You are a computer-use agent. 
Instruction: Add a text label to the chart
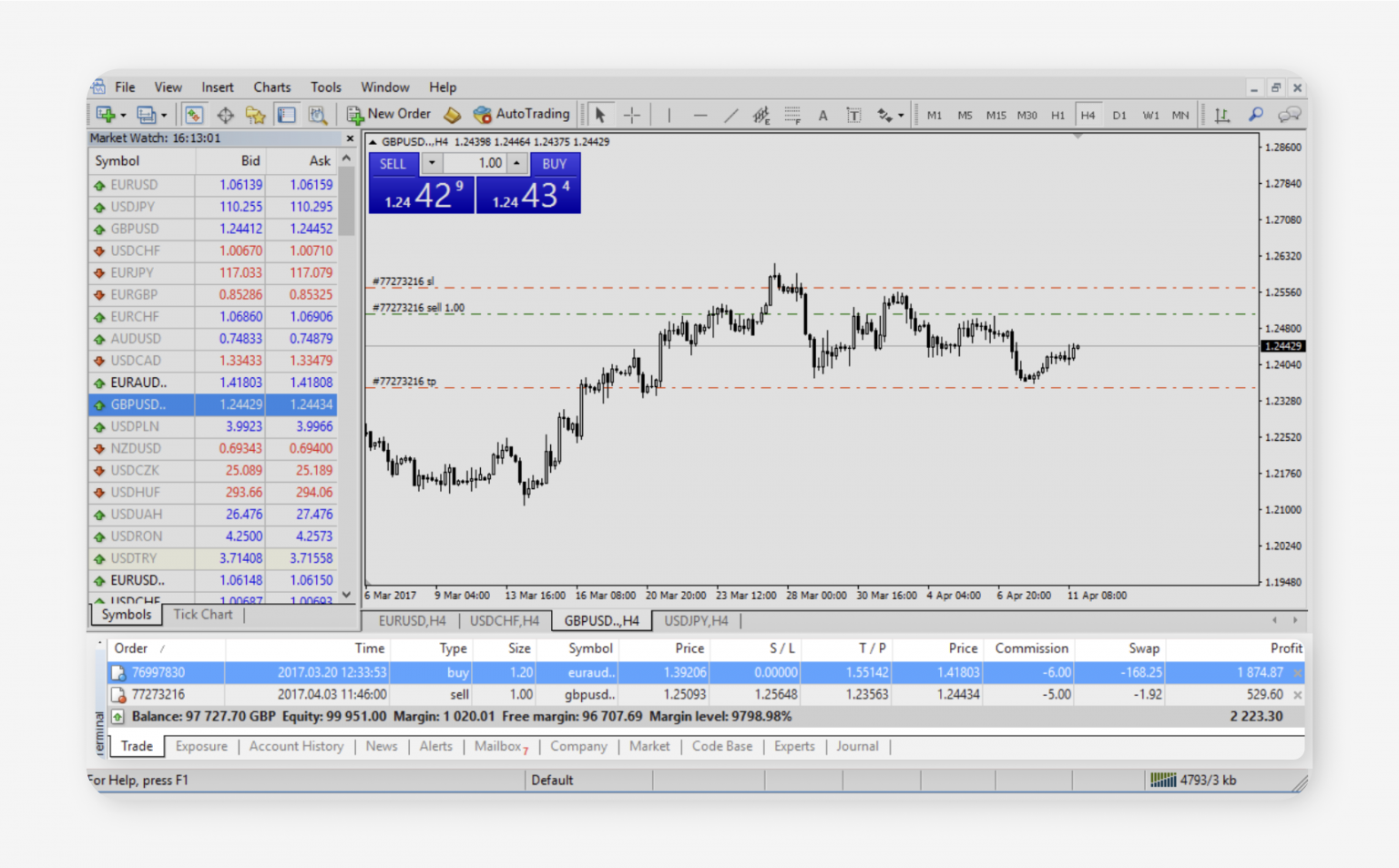click(x=853, y=115)
